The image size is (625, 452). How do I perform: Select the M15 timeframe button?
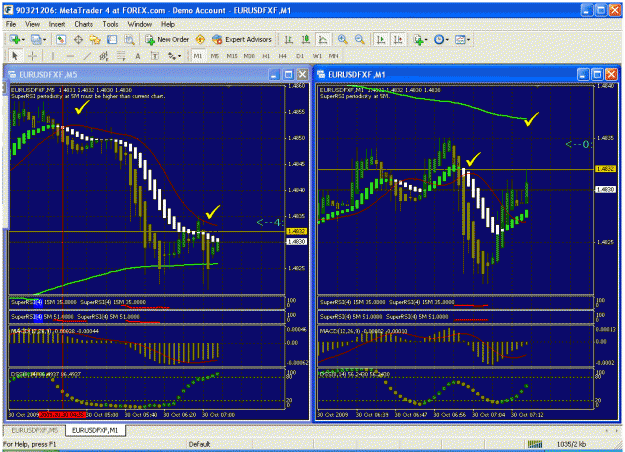(232, 56)
